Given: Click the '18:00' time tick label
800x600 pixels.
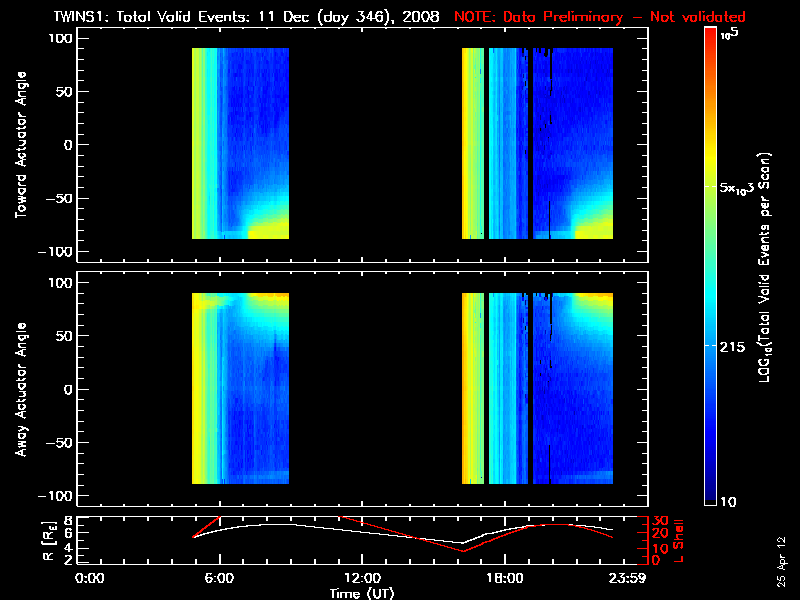Looking at the screenshot, I should (505, 579).
